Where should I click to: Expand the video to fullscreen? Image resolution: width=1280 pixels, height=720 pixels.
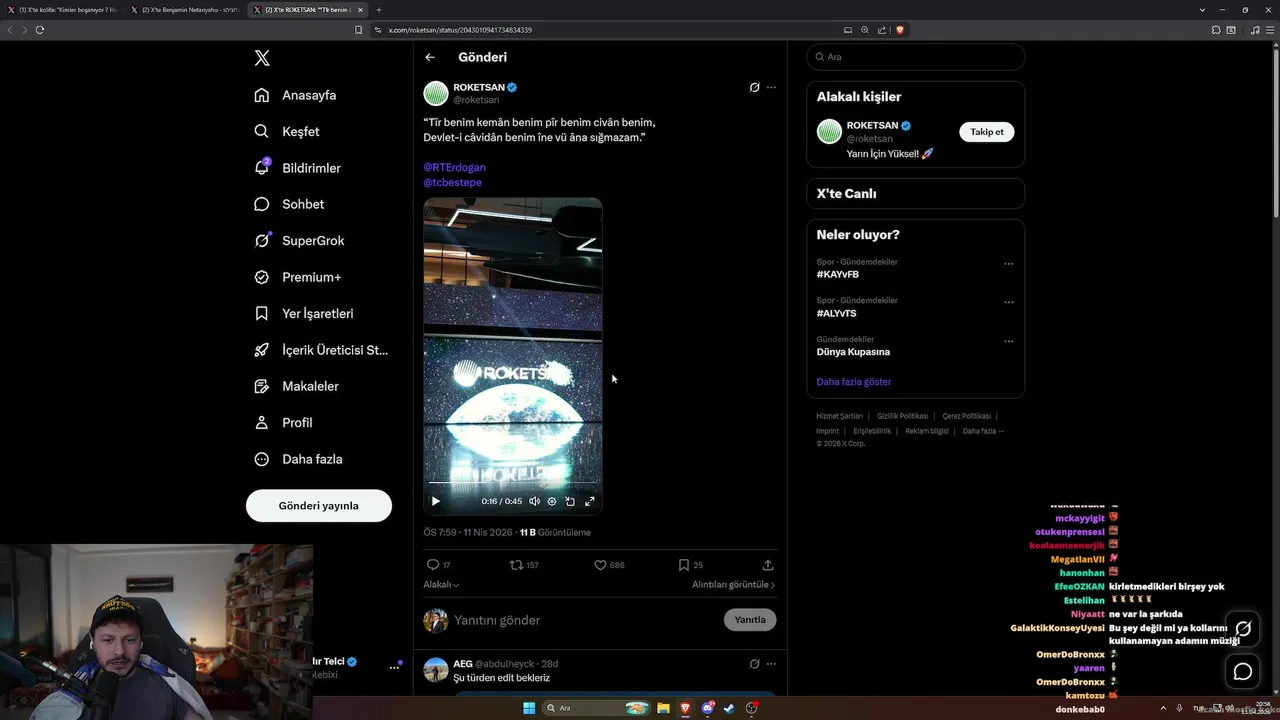(590, 501)
